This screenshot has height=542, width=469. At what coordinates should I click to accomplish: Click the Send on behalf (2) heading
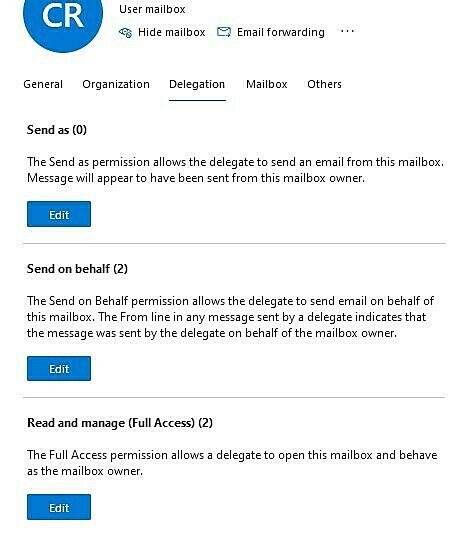click(x=77, y=269)
